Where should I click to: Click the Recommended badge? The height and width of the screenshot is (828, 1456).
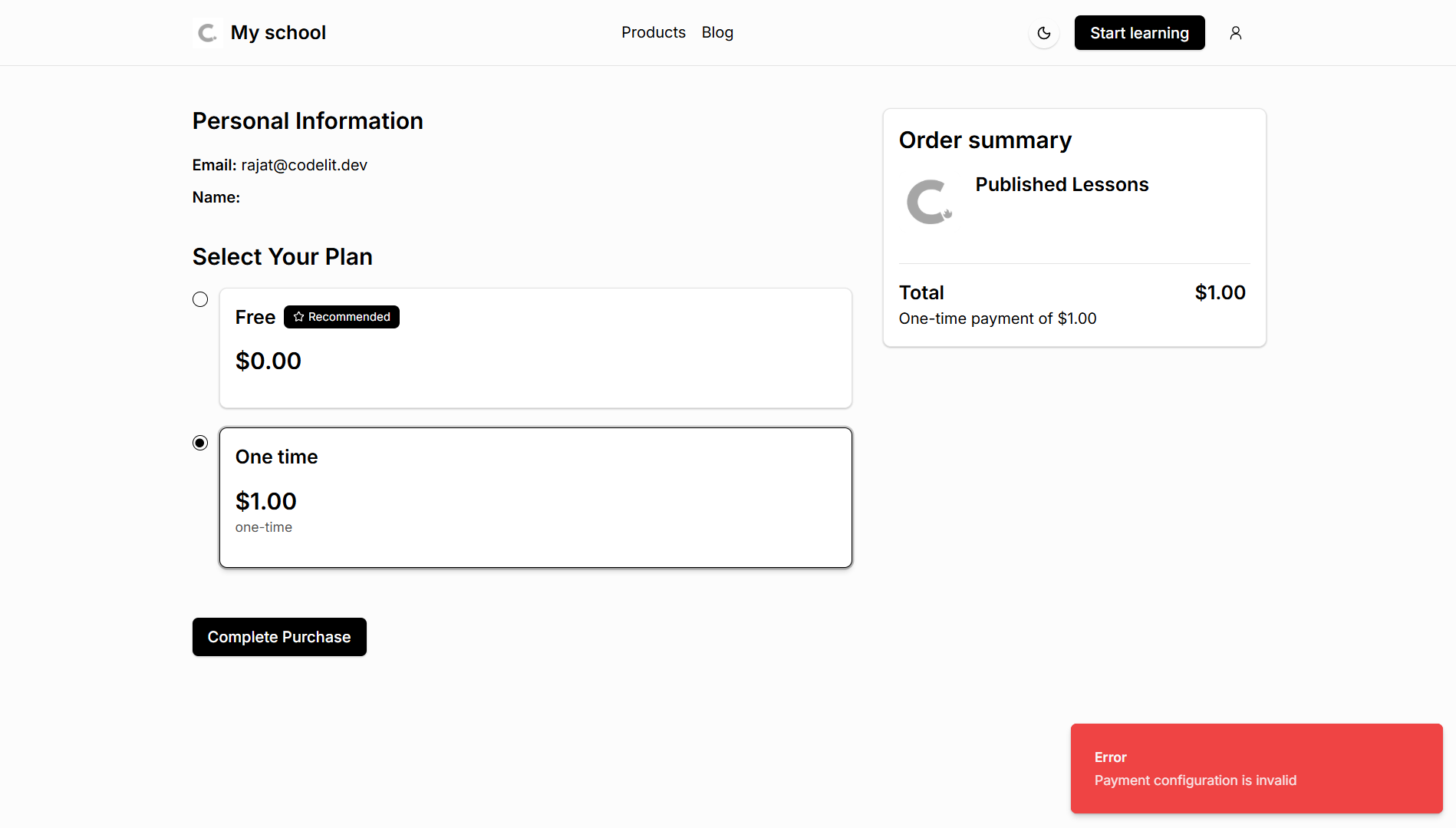(341, 317)
